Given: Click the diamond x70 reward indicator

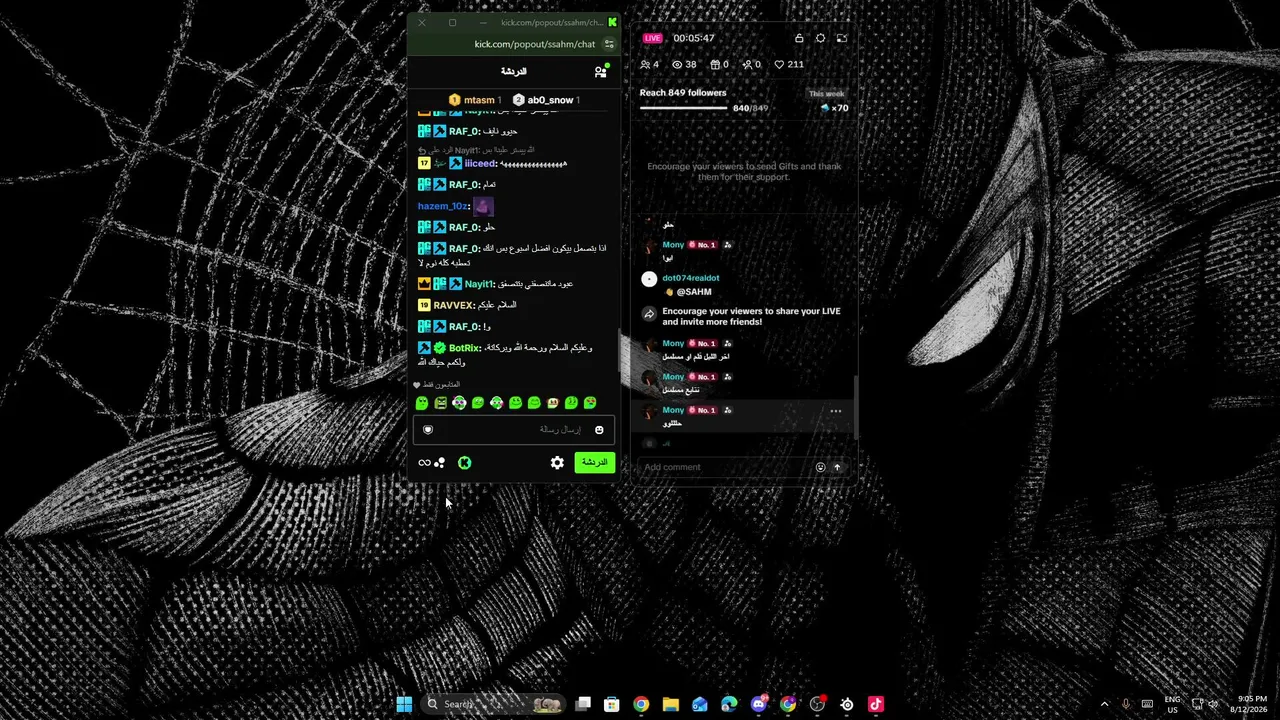Looking at the screenshot, I should pyautogui.click(x=834, y=108).
